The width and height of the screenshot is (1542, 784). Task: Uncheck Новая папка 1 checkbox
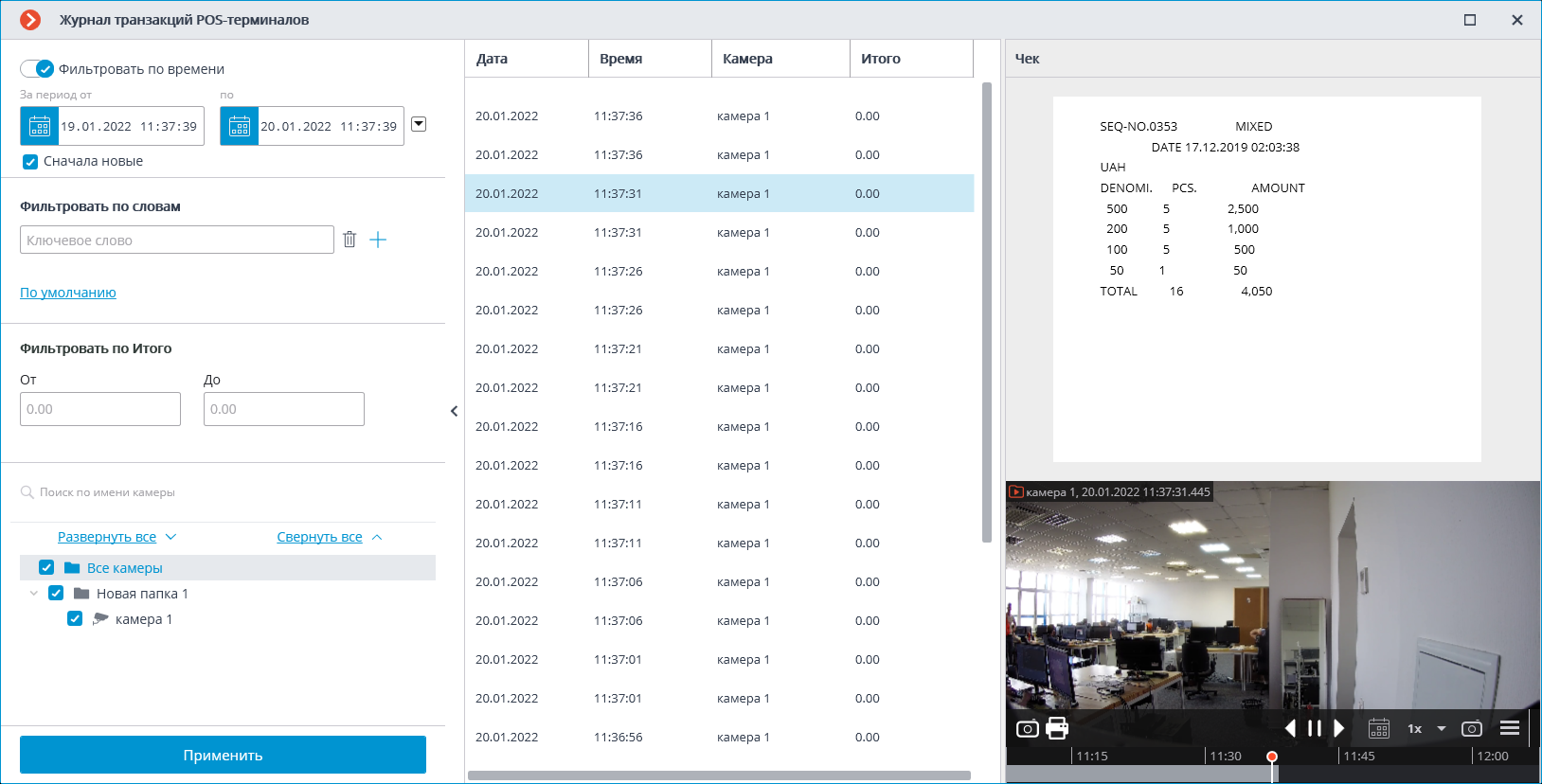(56, 593)
